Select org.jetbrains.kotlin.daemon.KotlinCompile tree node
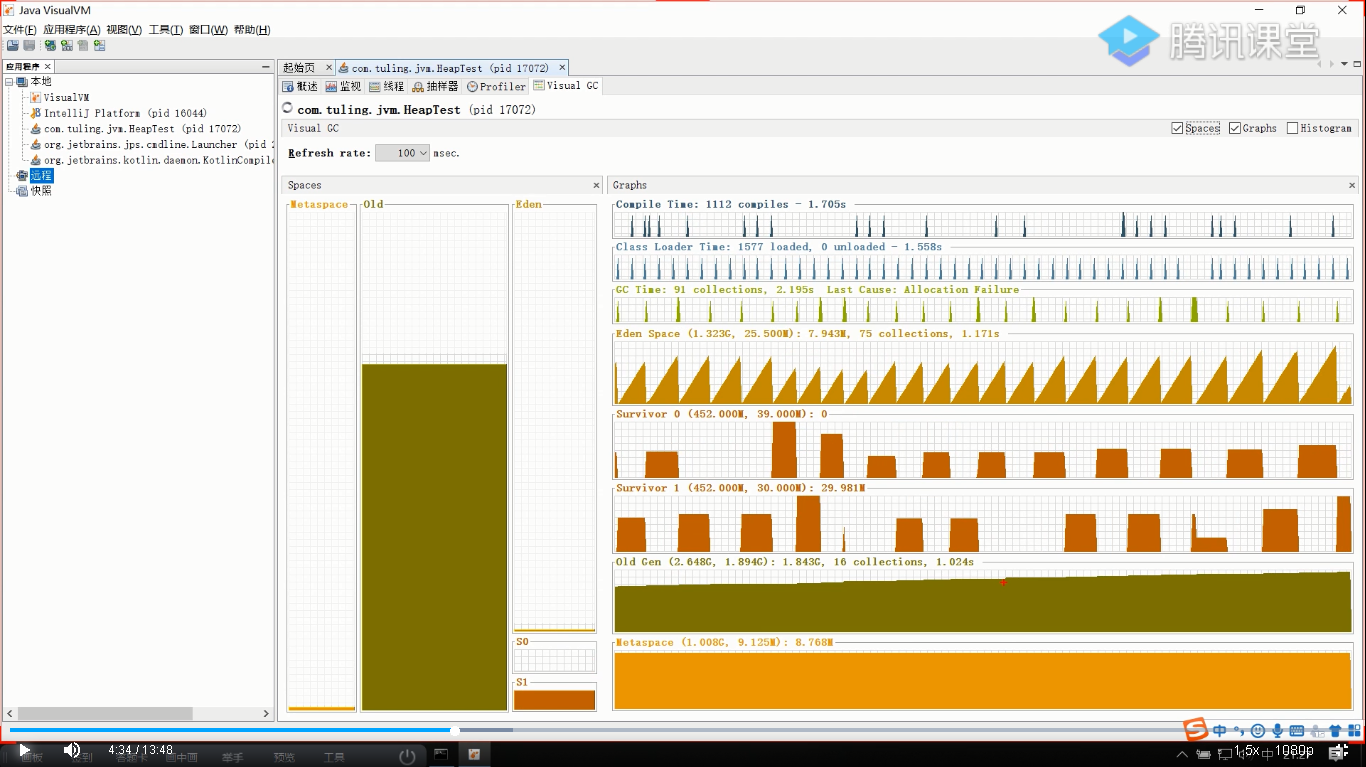 point(158,160)
